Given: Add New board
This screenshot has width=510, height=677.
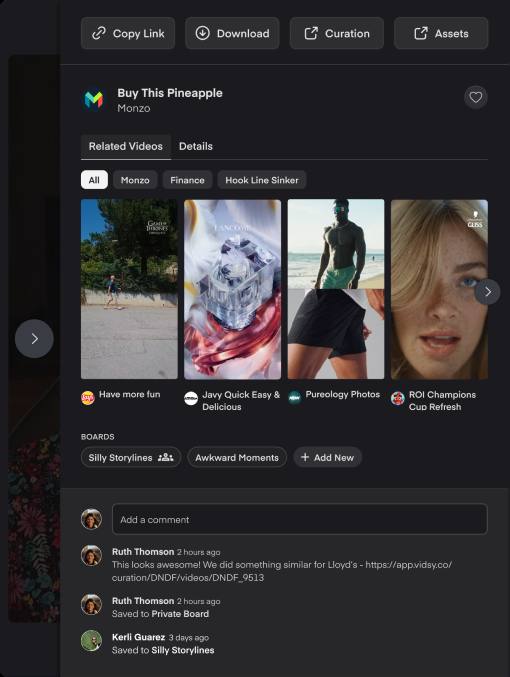Looking at the screenshot, I should (327, 457).
